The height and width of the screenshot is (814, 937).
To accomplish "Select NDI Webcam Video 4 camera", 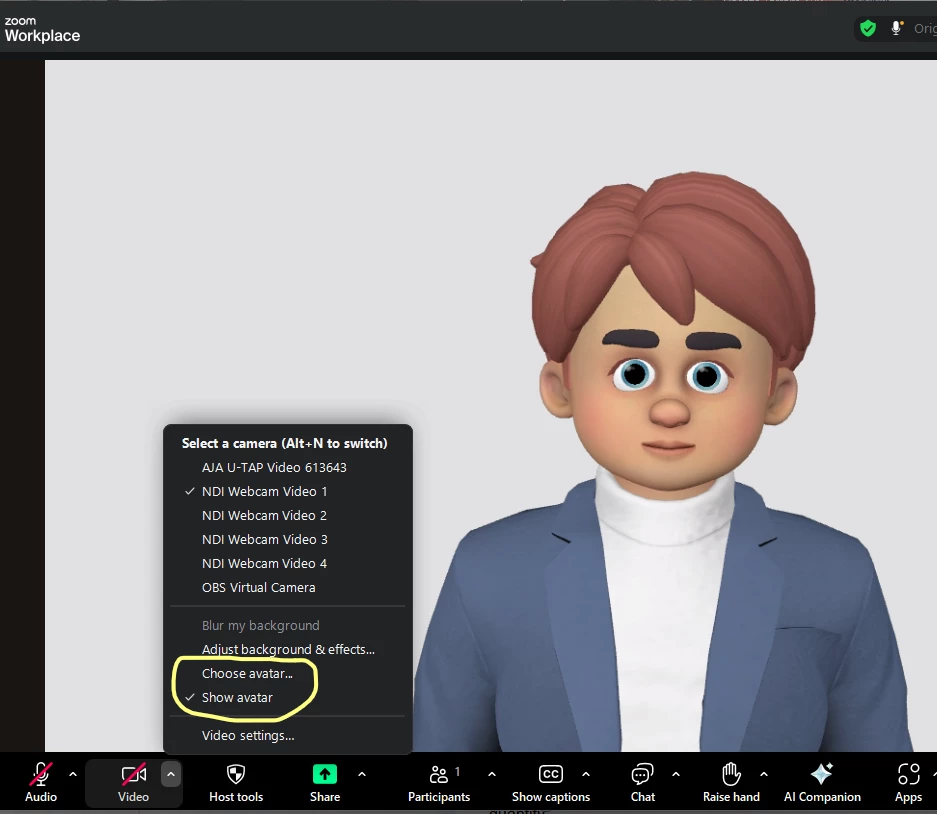I will 287,564.
